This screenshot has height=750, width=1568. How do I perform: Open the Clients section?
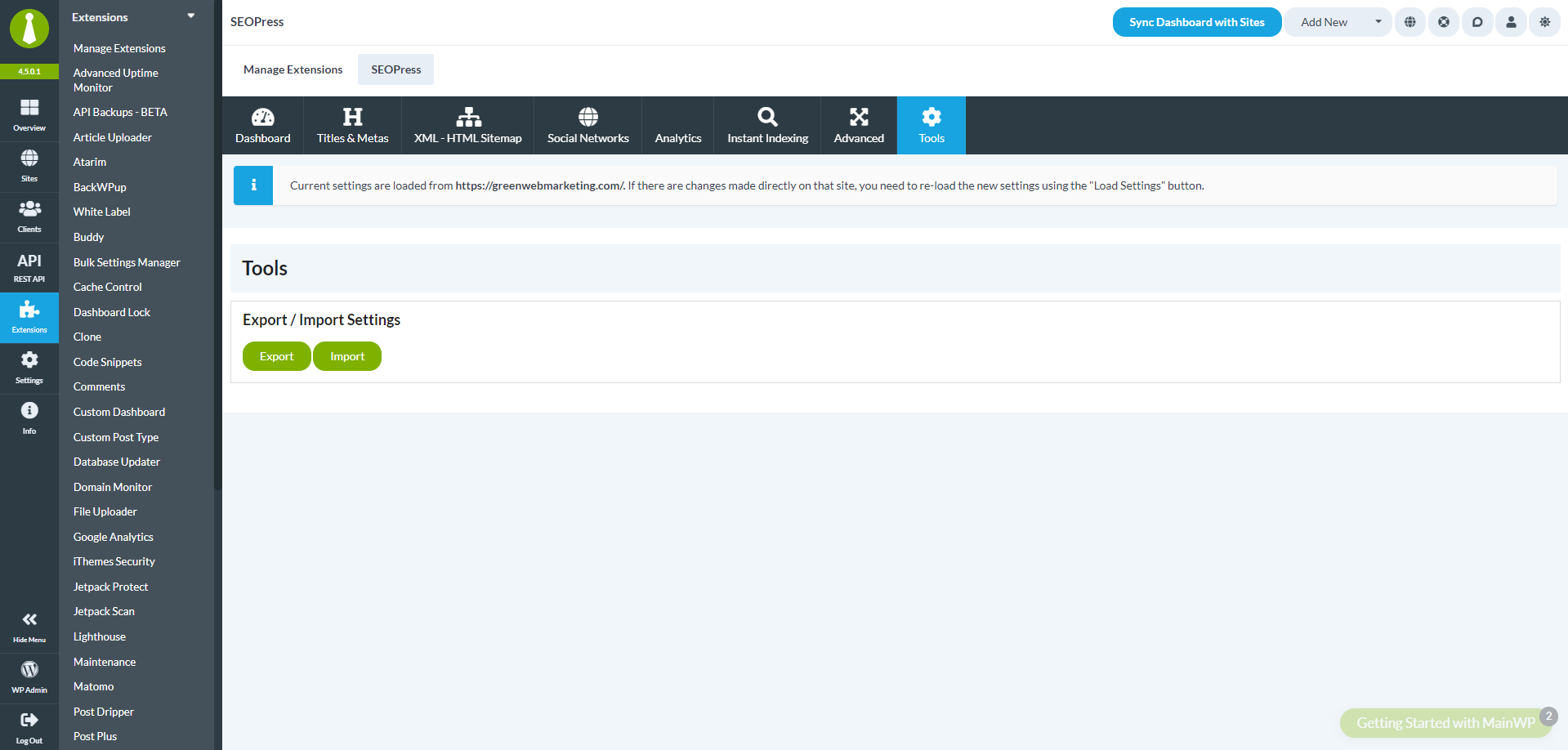coord(29,217)
